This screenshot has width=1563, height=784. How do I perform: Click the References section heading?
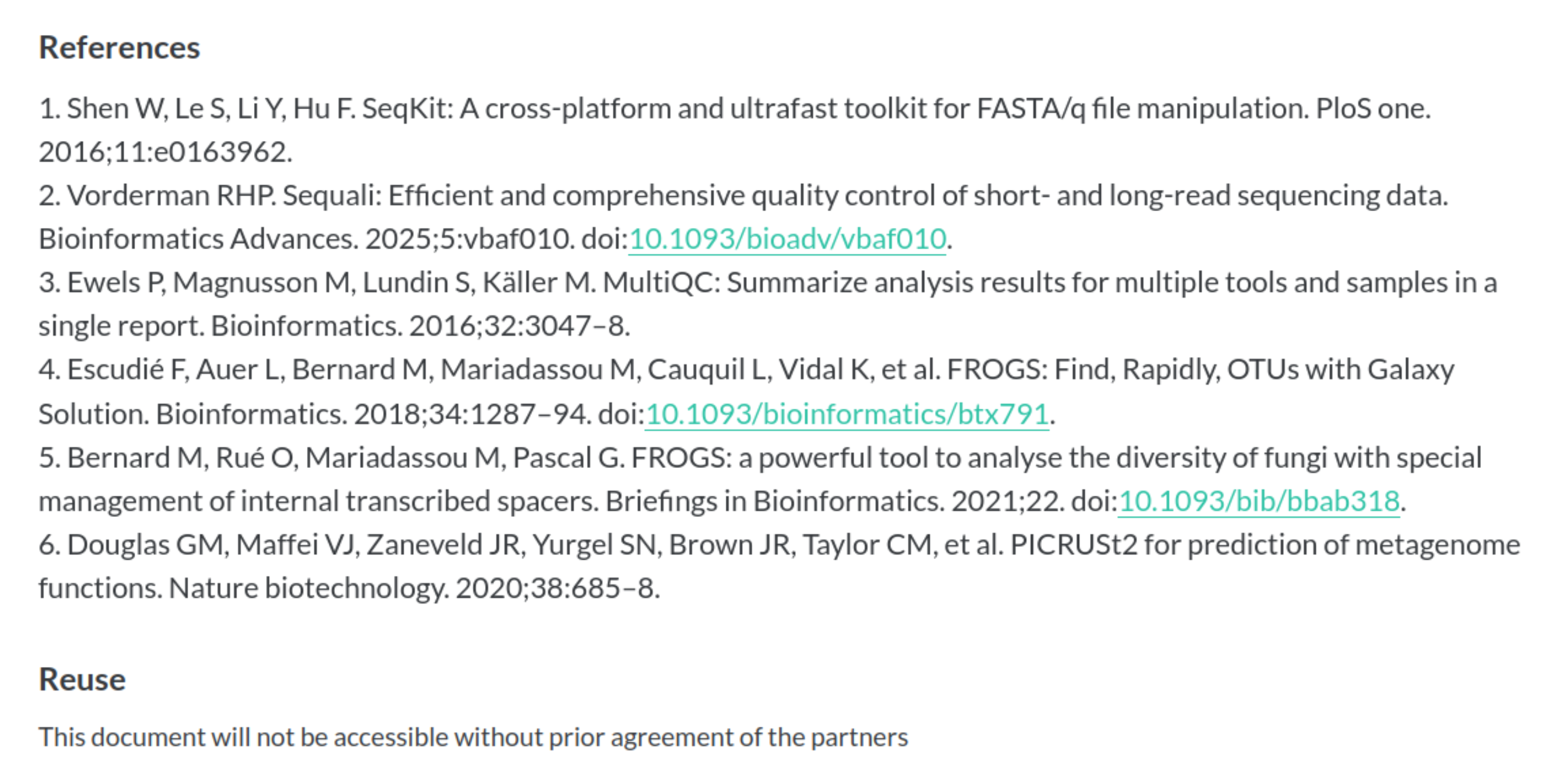(x=119, y=47)
